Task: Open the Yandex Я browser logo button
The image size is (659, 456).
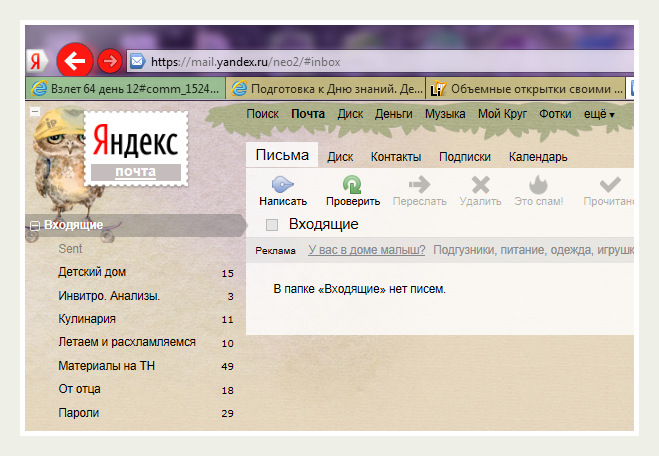Action: point(37,62)
